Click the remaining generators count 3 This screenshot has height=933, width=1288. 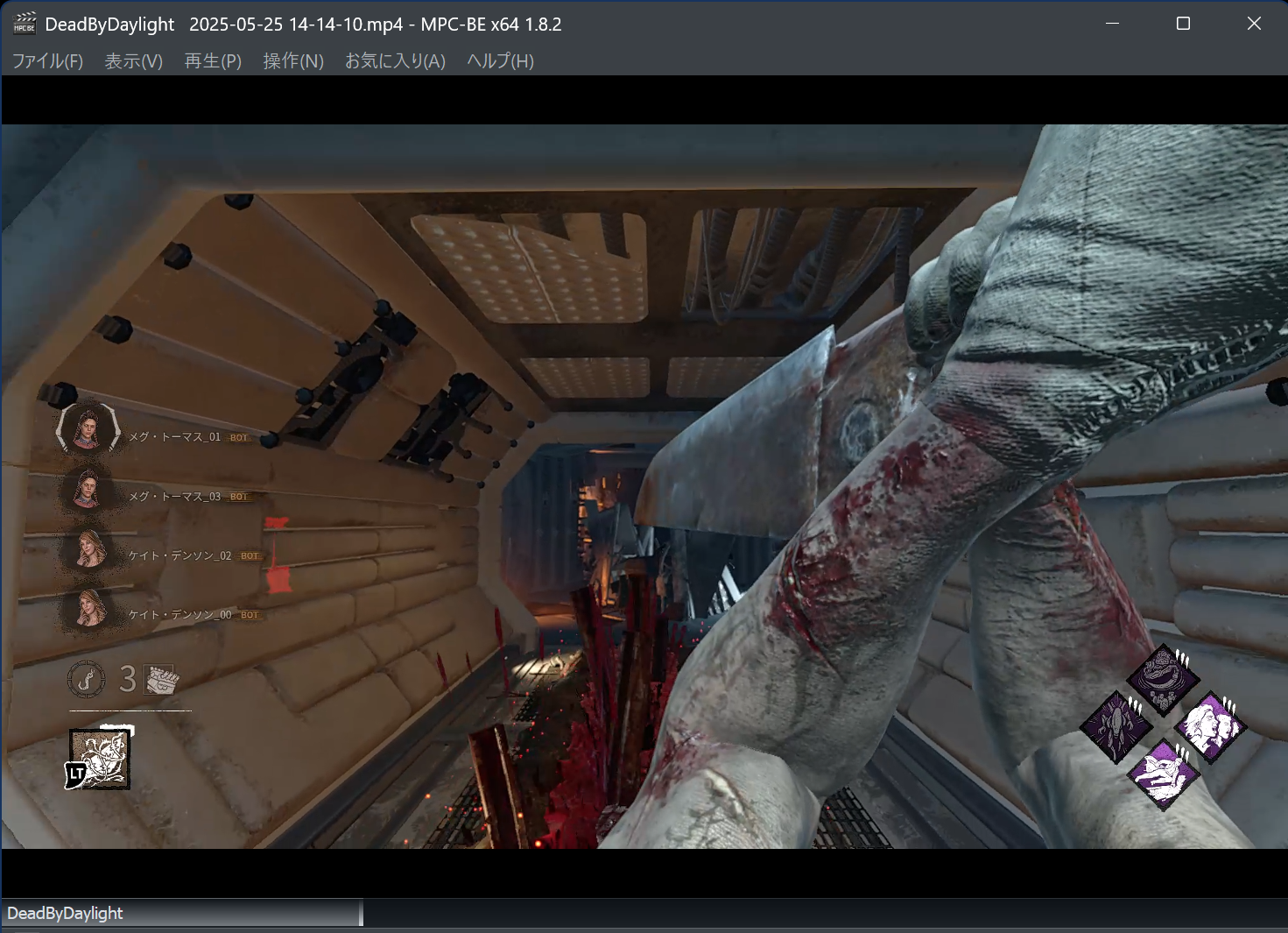pos(128,679)
